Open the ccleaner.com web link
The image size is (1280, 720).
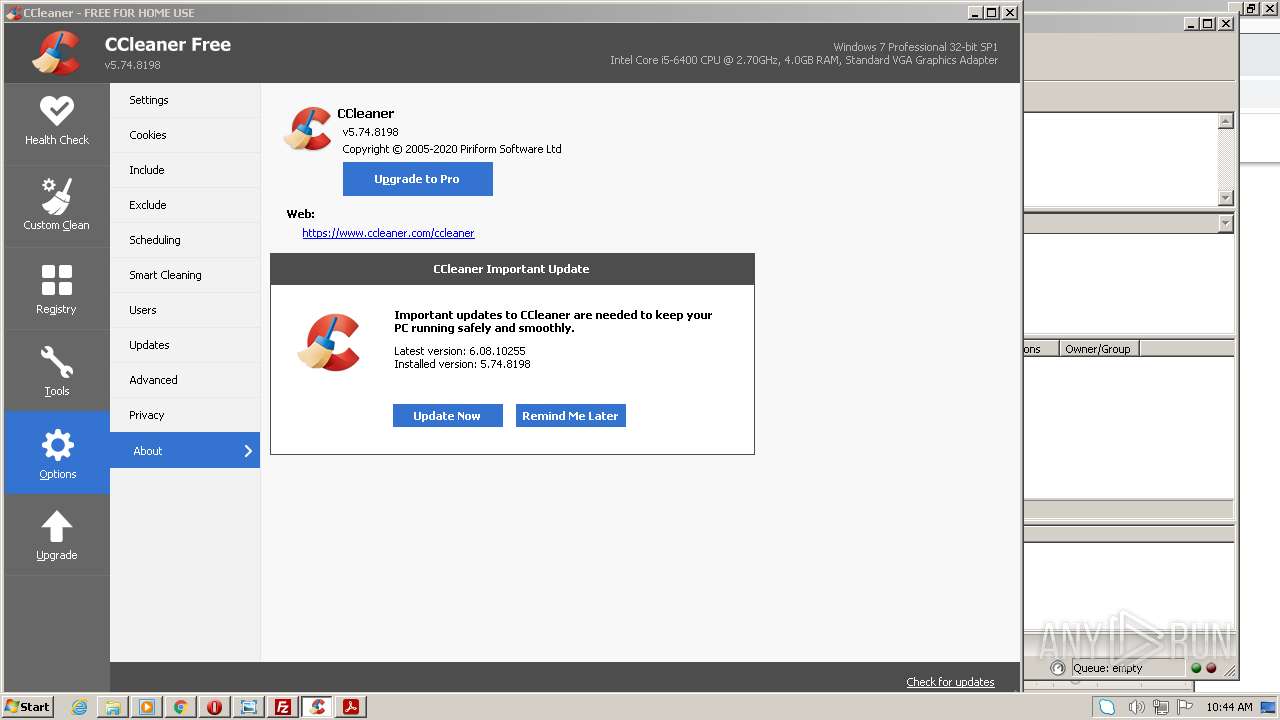(388, 233)
